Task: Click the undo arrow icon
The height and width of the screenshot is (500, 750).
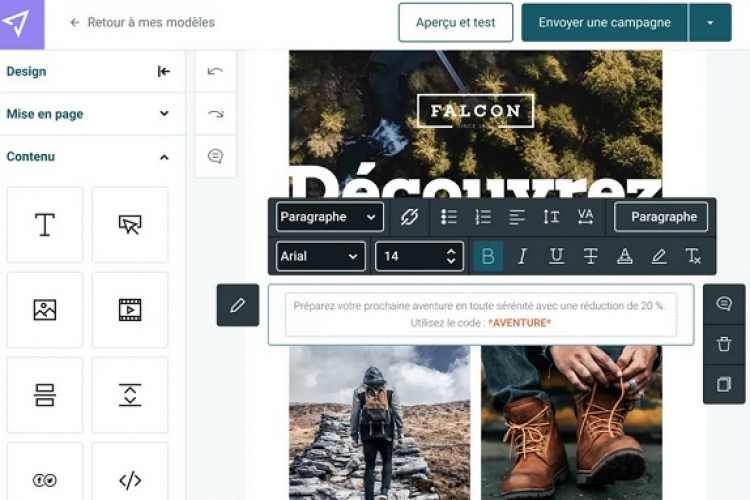Action: tap(215, 71)
